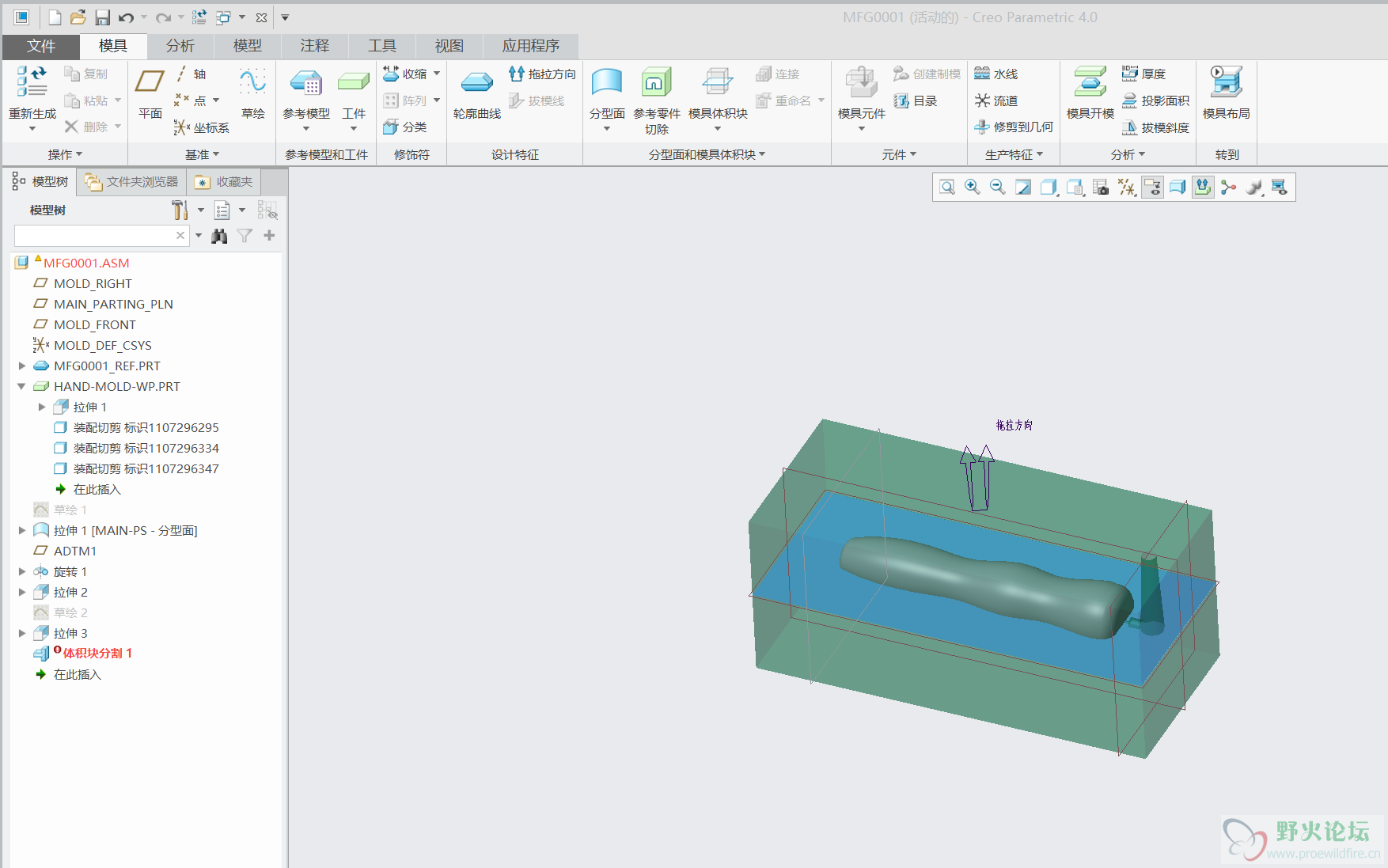Toggle the datum display filters icon
The height and width of the screenshot is (868, 1388).
pos(1127,188)
